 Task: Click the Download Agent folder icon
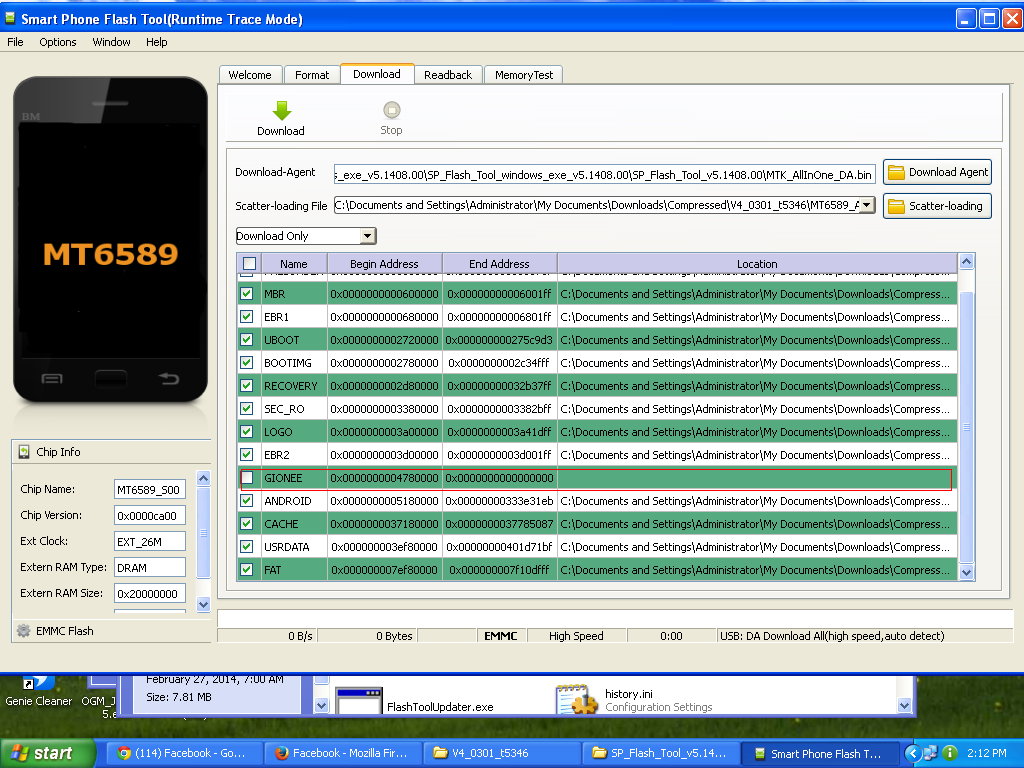pos(895,172)
